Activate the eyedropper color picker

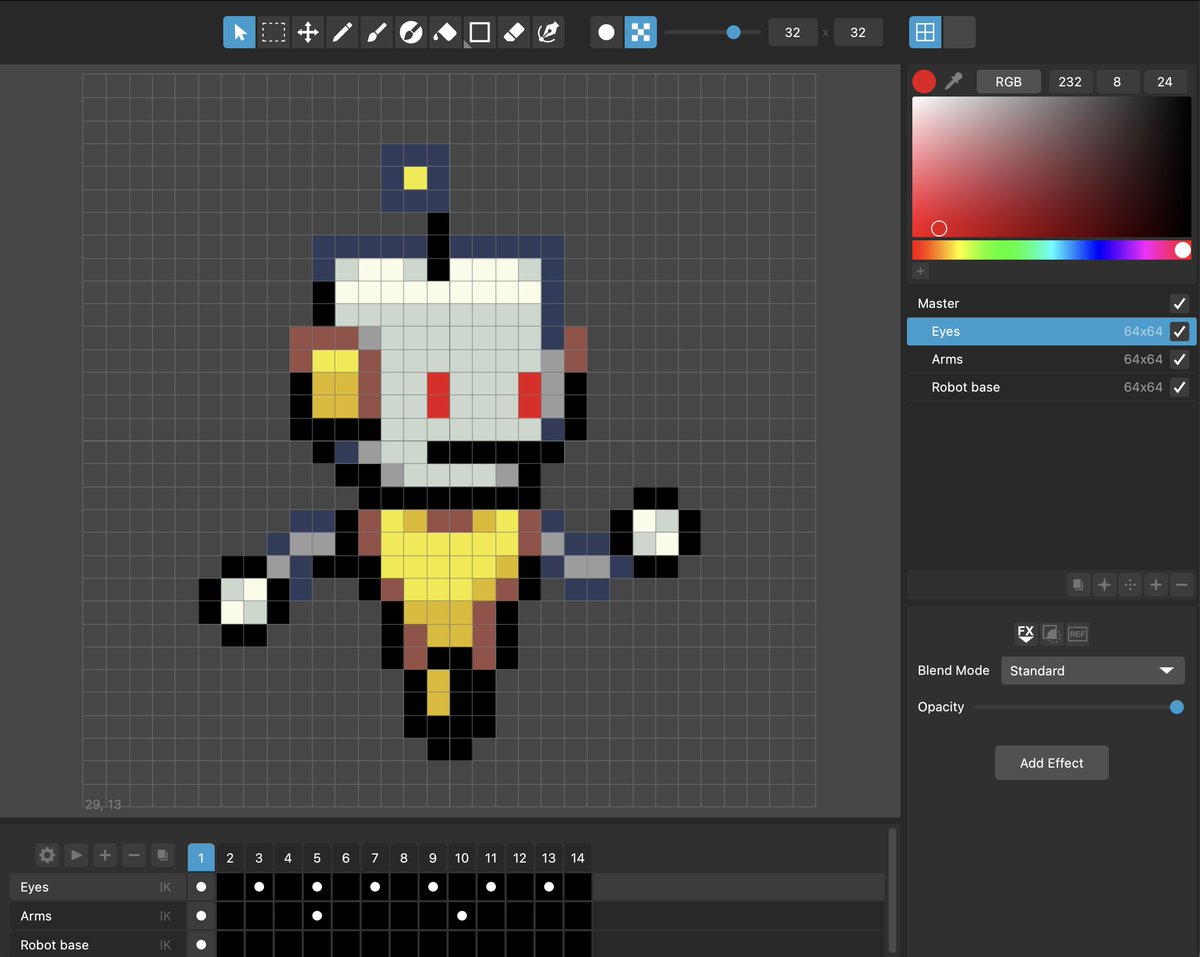click(x=953, y=81)
